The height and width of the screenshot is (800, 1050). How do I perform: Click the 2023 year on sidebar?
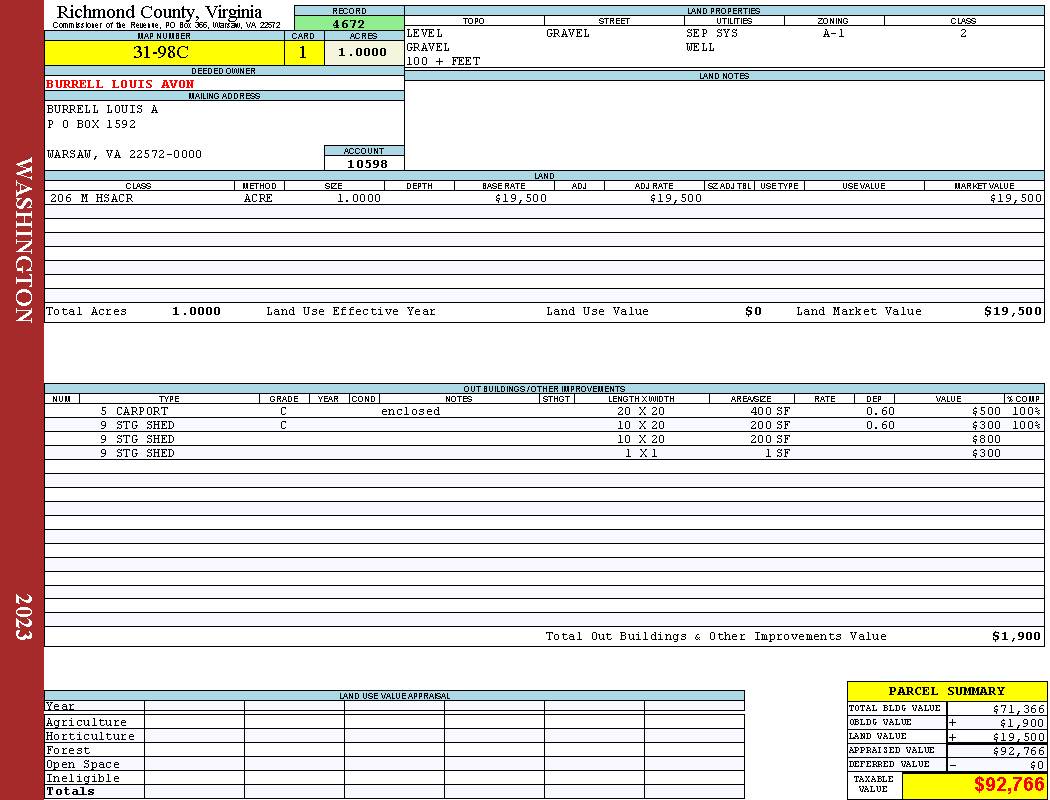click(x=23, y=617)
